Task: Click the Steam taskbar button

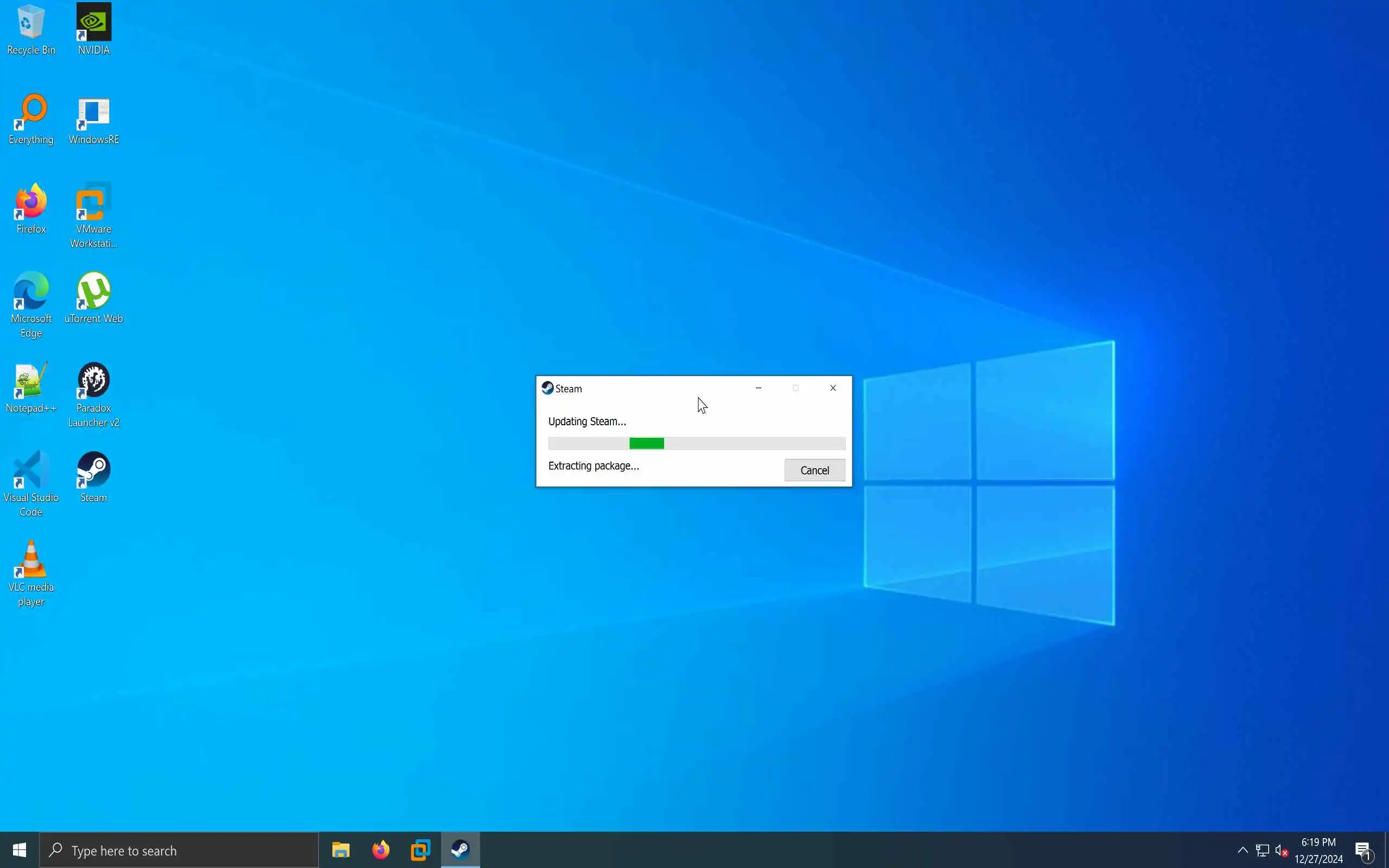Action: click(460, 850)
